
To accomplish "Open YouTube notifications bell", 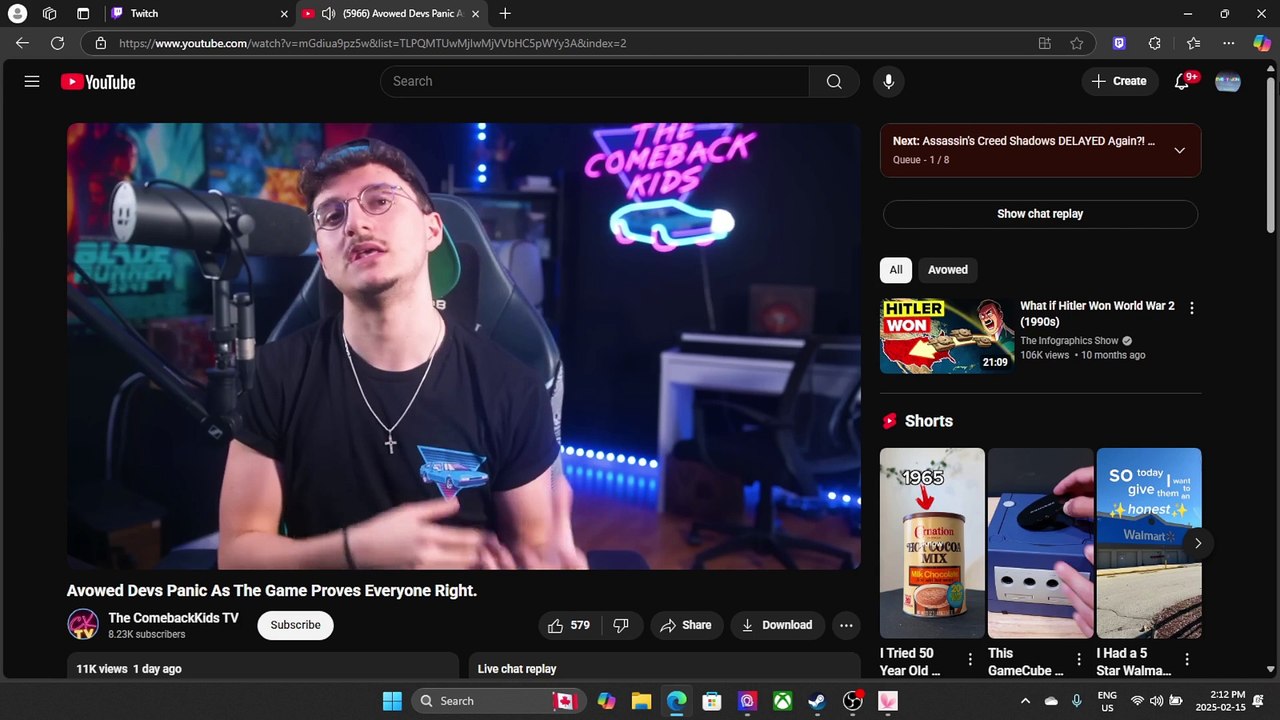I will pyautogui.click(x=1182, y=82).
